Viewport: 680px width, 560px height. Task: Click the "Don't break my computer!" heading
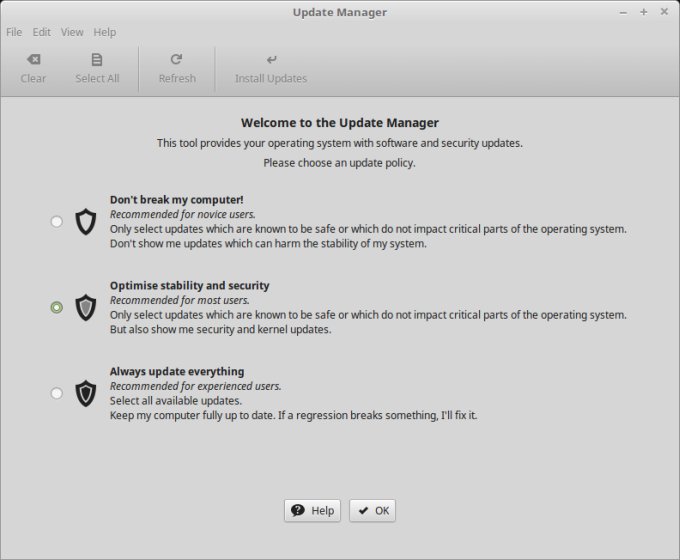pyautogui.click(x=177, y=200)
